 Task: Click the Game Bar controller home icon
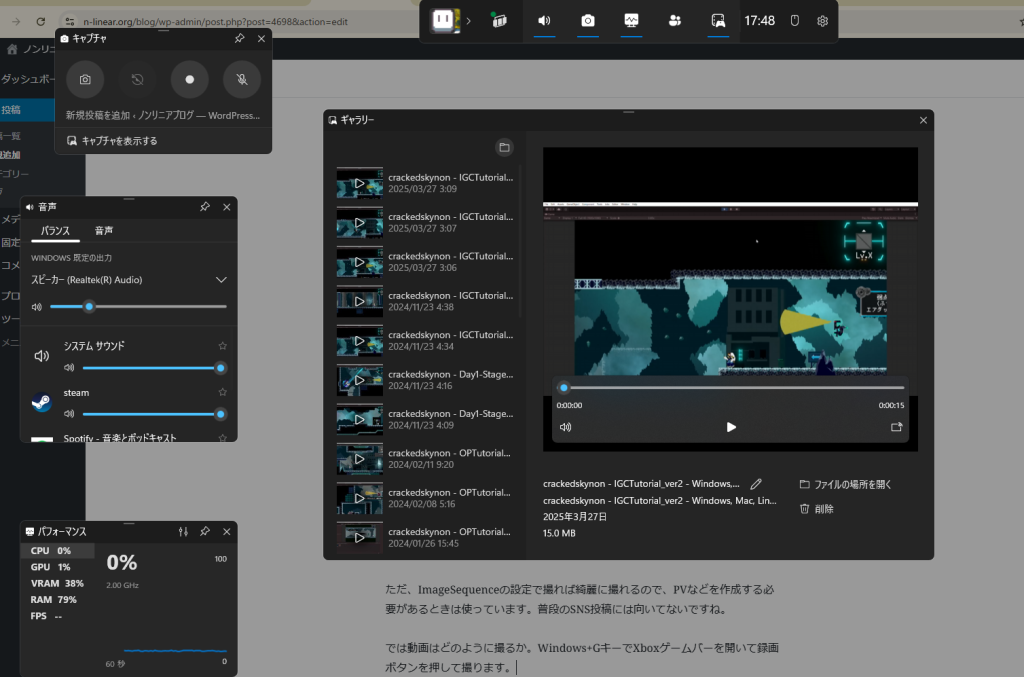pyautogui.click(x=444, y=20)
